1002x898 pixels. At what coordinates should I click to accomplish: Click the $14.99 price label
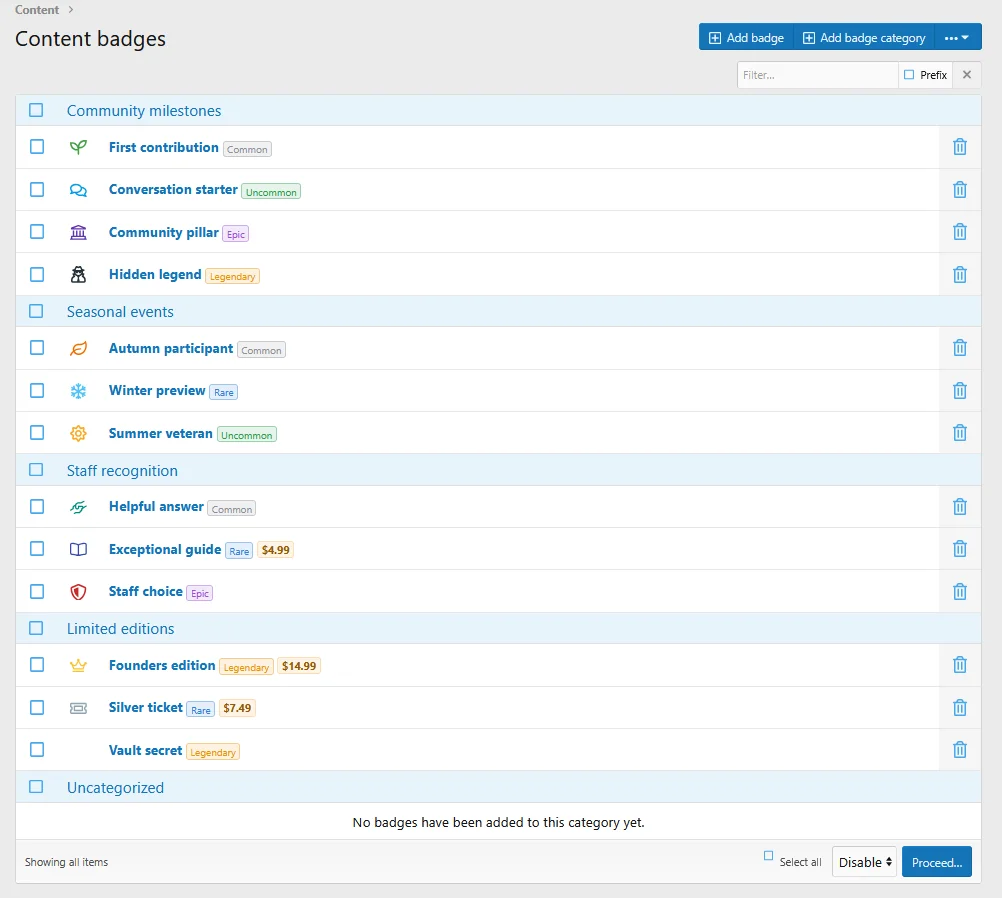pos(299,666)
